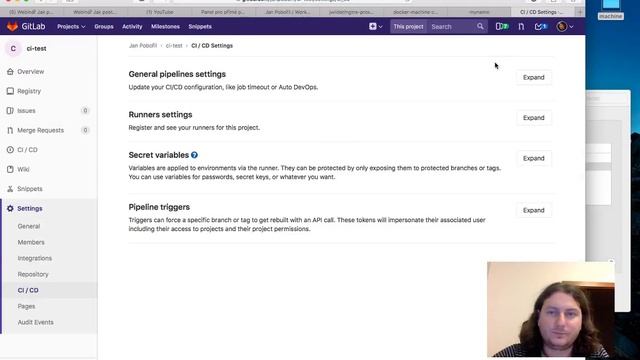Open Pages under Settings

coord(26,306)
